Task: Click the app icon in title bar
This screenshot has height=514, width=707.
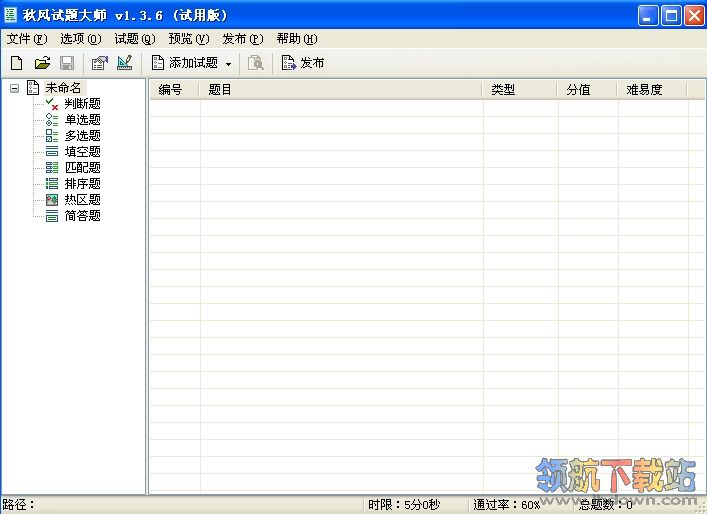Action: pyautogui.click(x=10, y=15)
